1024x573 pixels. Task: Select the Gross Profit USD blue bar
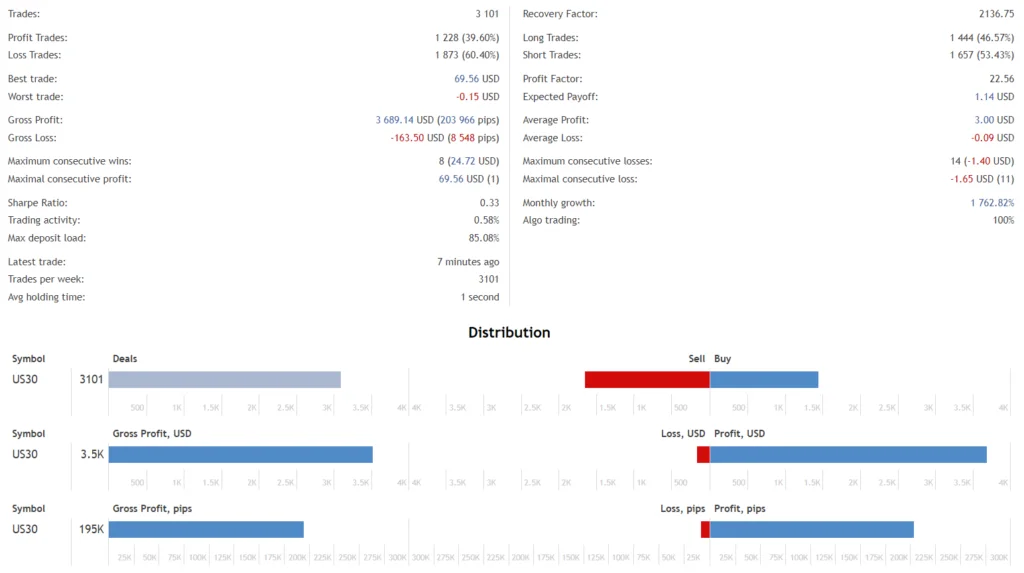[x=241, y=455]
